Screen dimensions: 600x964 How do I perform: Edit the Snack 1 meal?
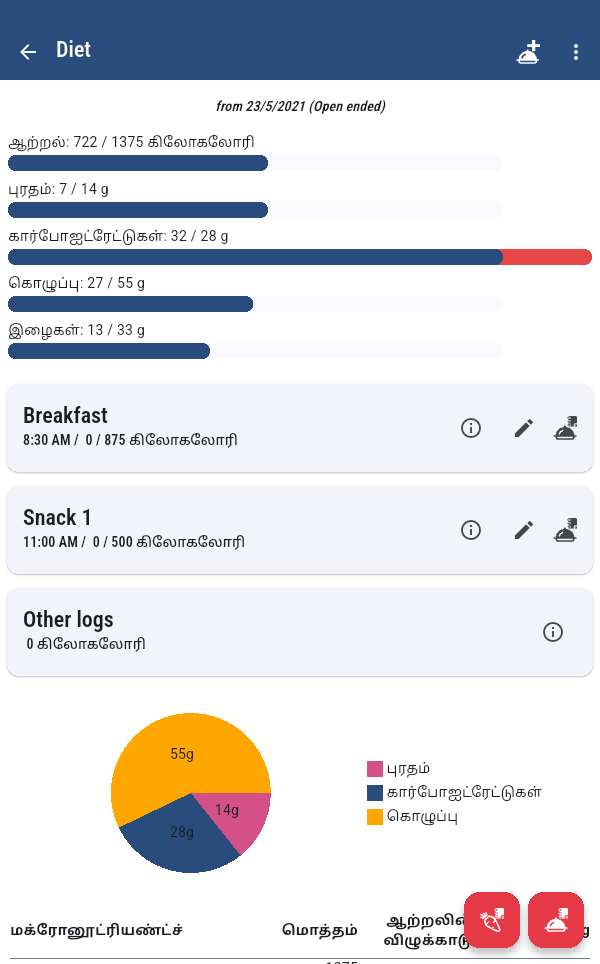tap(524, 530)
